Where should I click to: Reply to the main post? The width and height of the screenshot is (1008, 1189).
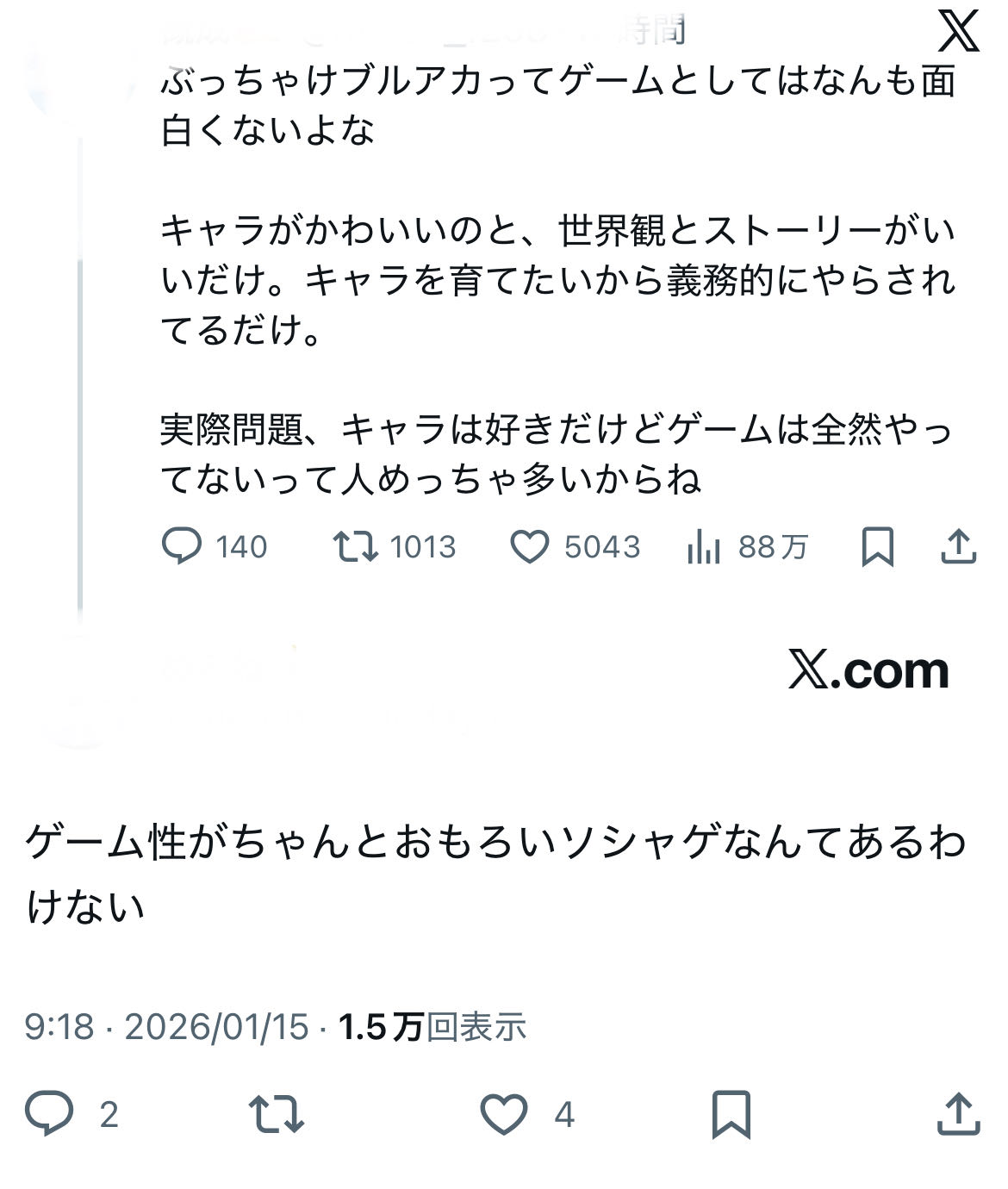[x=49, y=1113]
